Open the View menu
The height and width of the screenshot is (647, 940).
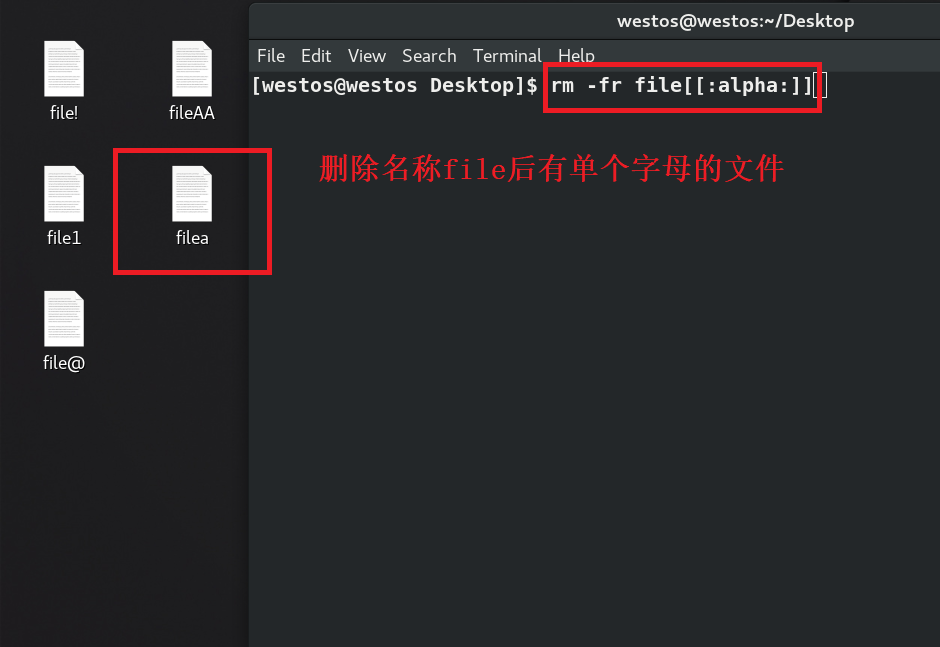coord(367,56)
